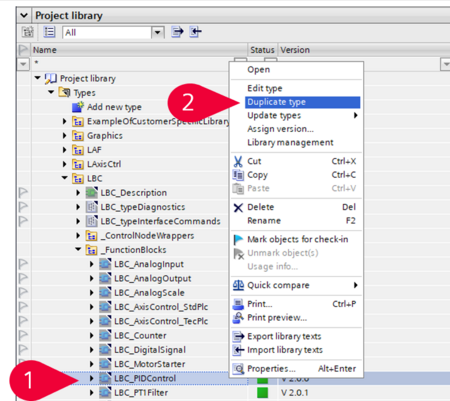Select Add new type entry

114,107
